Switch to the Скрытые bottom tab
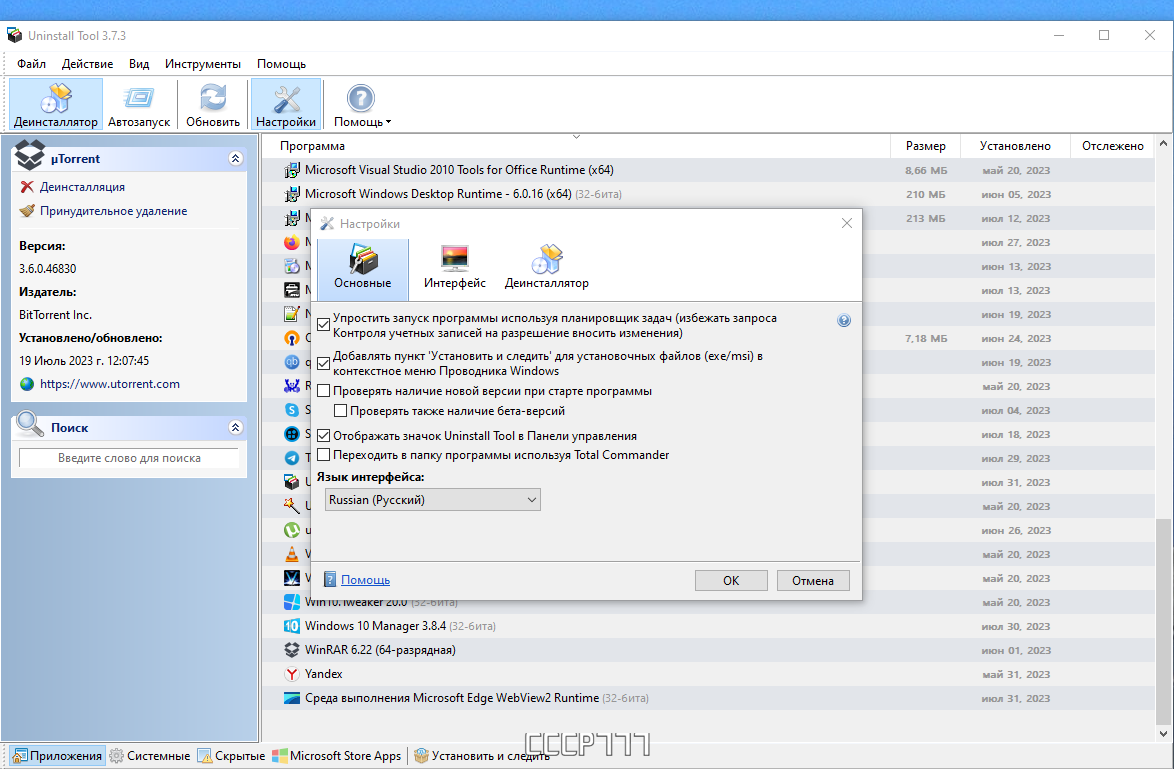This screenshot has height=769, width=1174. [231, 756]
